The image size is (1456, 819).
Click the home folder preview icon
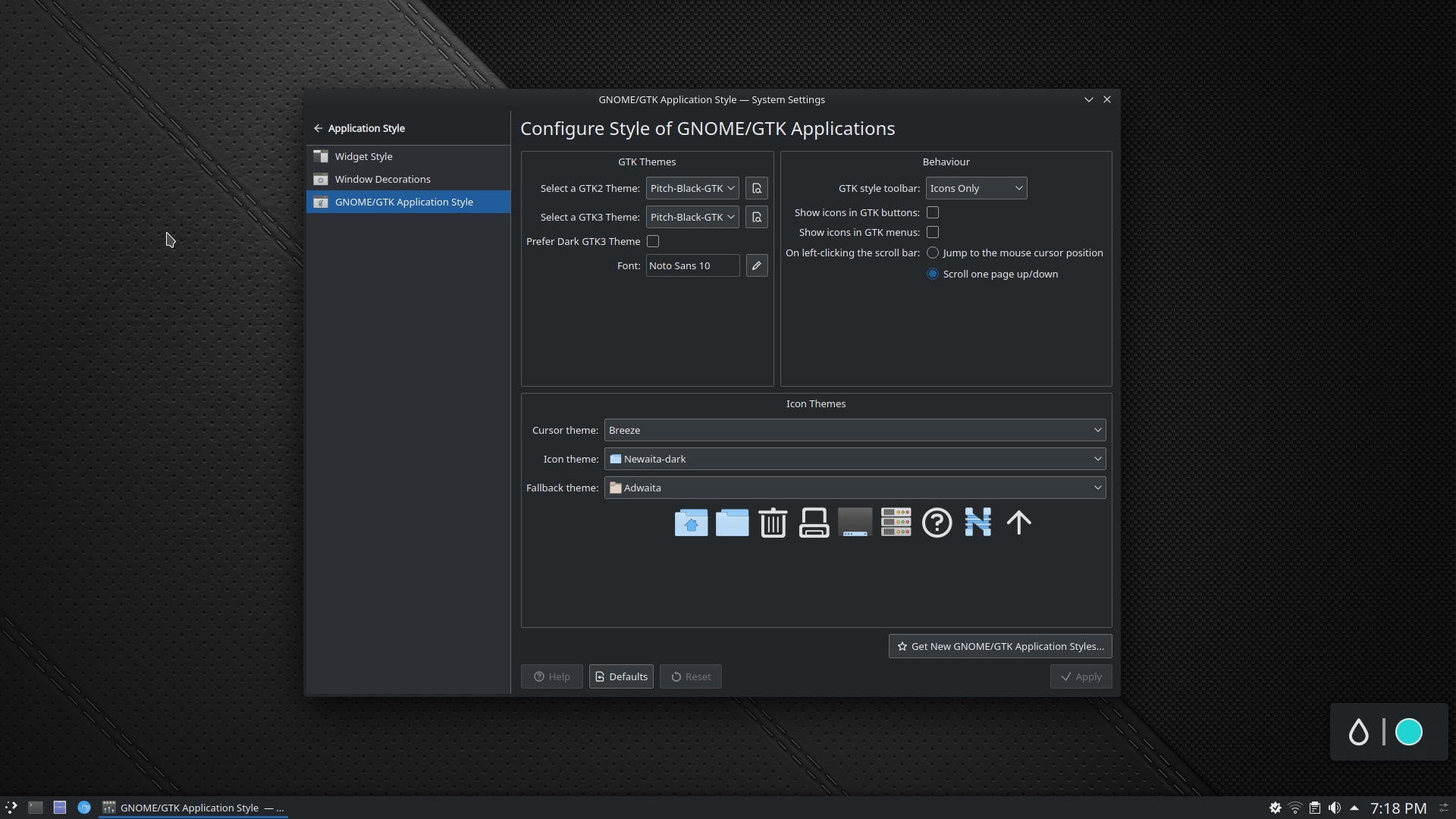coord(691,522)
